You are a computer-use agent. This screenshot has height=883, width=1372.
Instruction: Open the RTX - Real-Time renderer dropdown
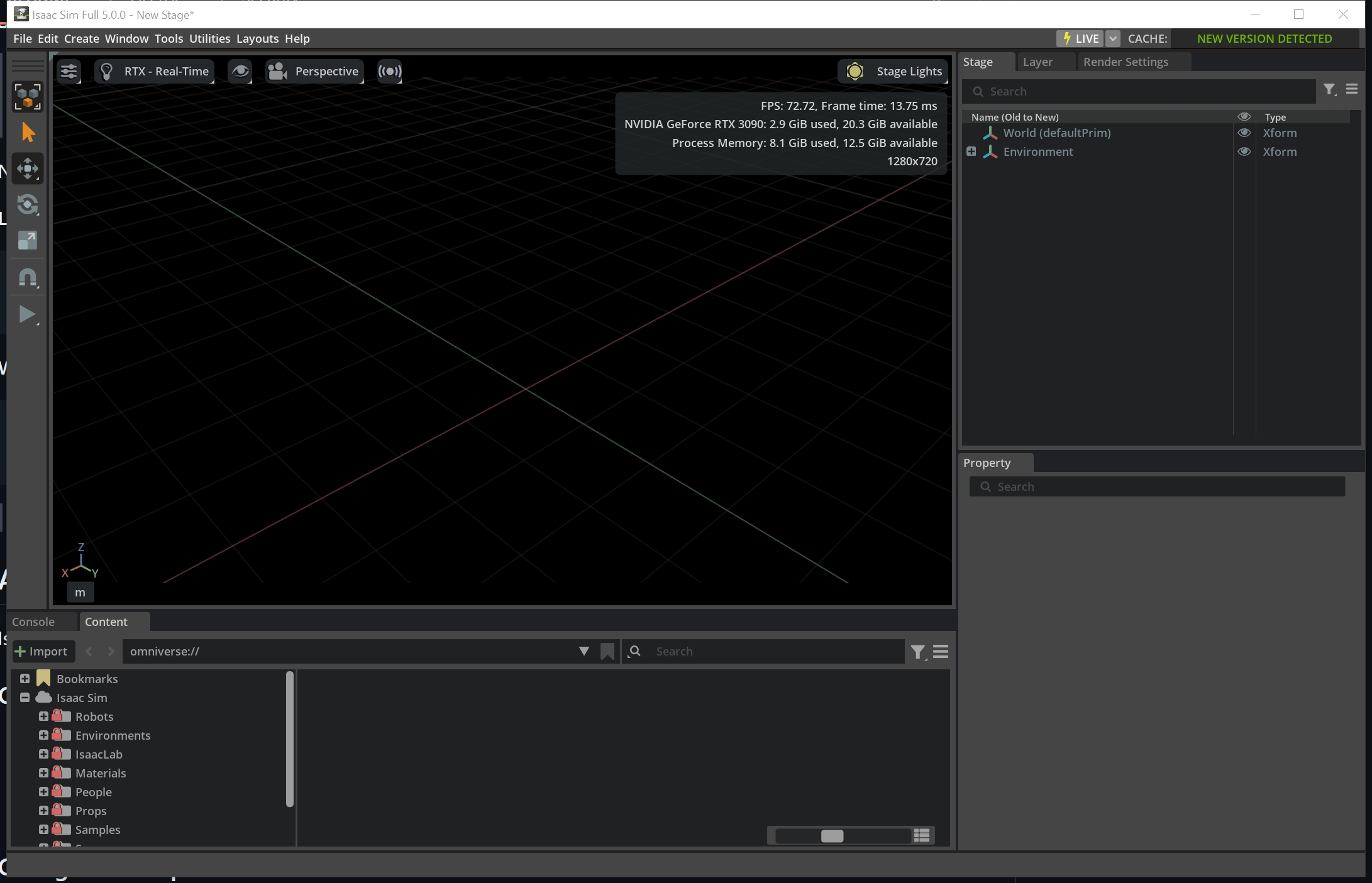pos(154,71)
